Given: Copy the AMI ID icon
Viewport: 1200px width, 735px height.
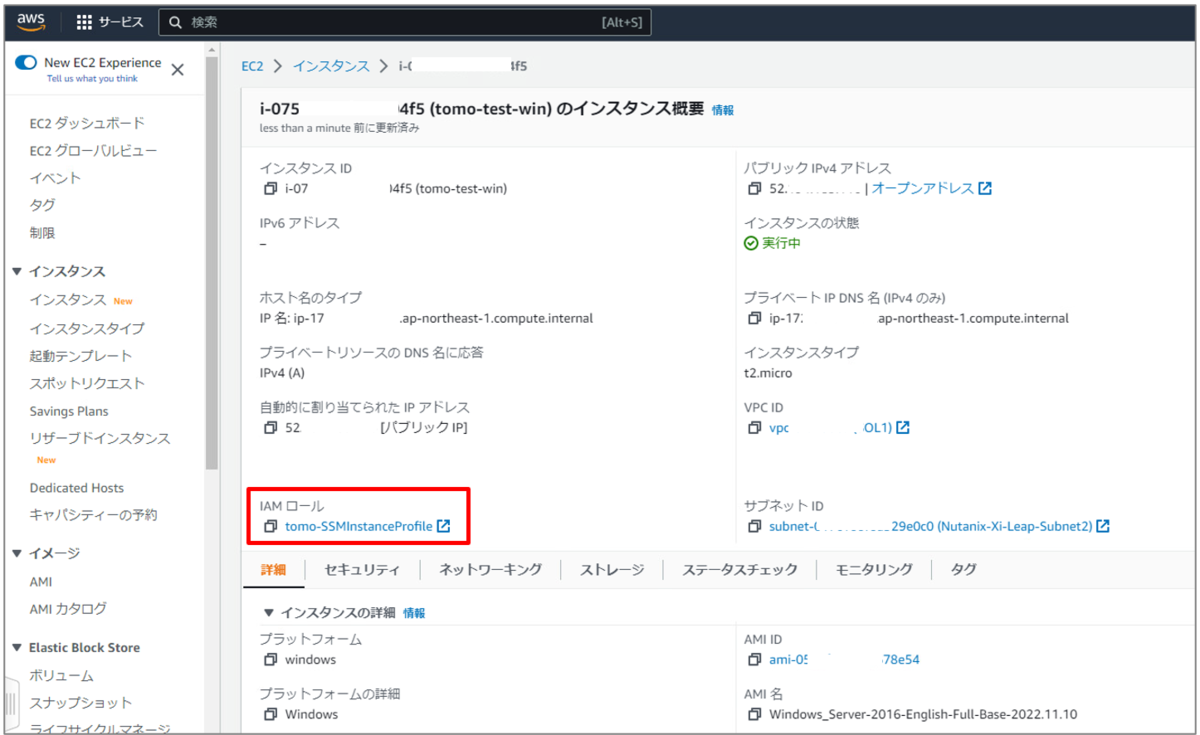Looking at the screenshot, I should (x=755, y=660).
